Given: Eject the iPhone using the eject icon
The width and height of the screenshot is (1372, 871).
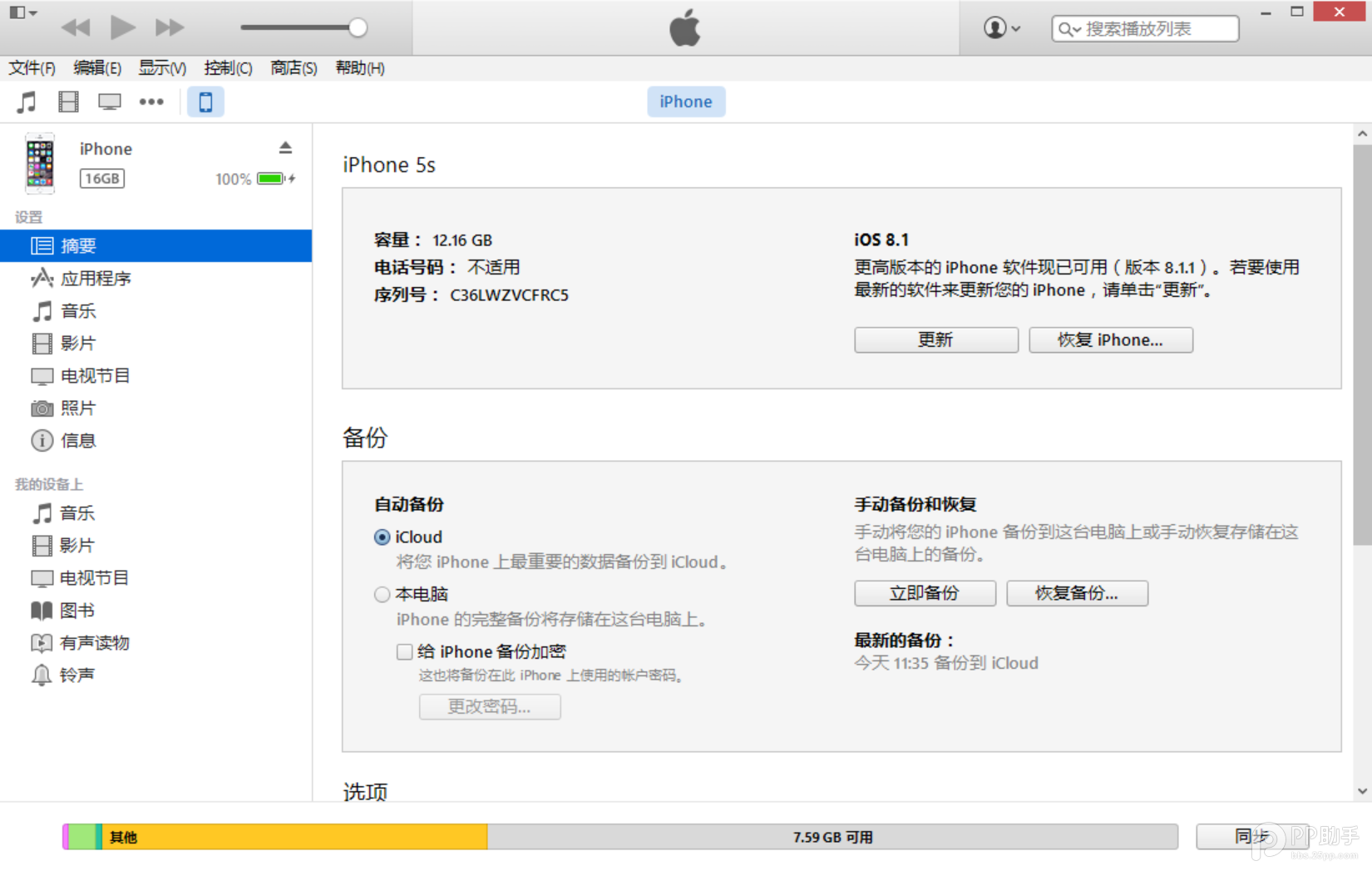Looking at the screenshot, I should pyautogui.click(x=285, y=146).
